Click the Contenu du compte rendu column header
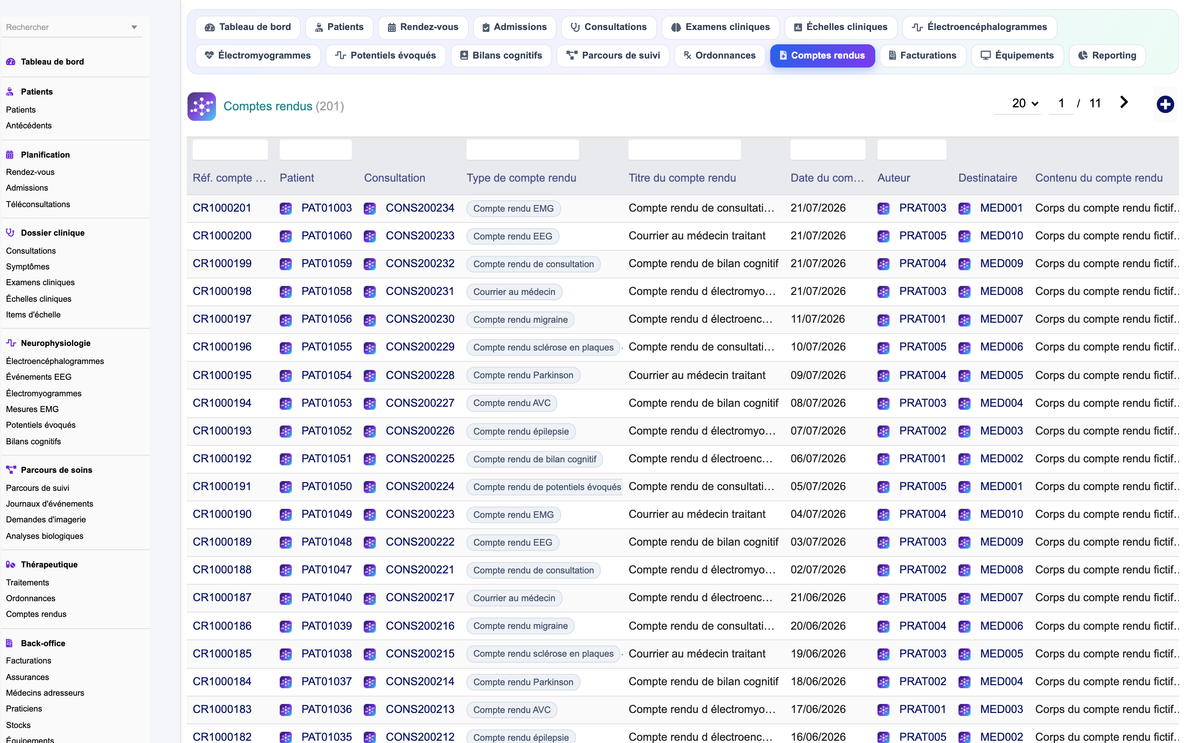 [x=1099, y=178]
